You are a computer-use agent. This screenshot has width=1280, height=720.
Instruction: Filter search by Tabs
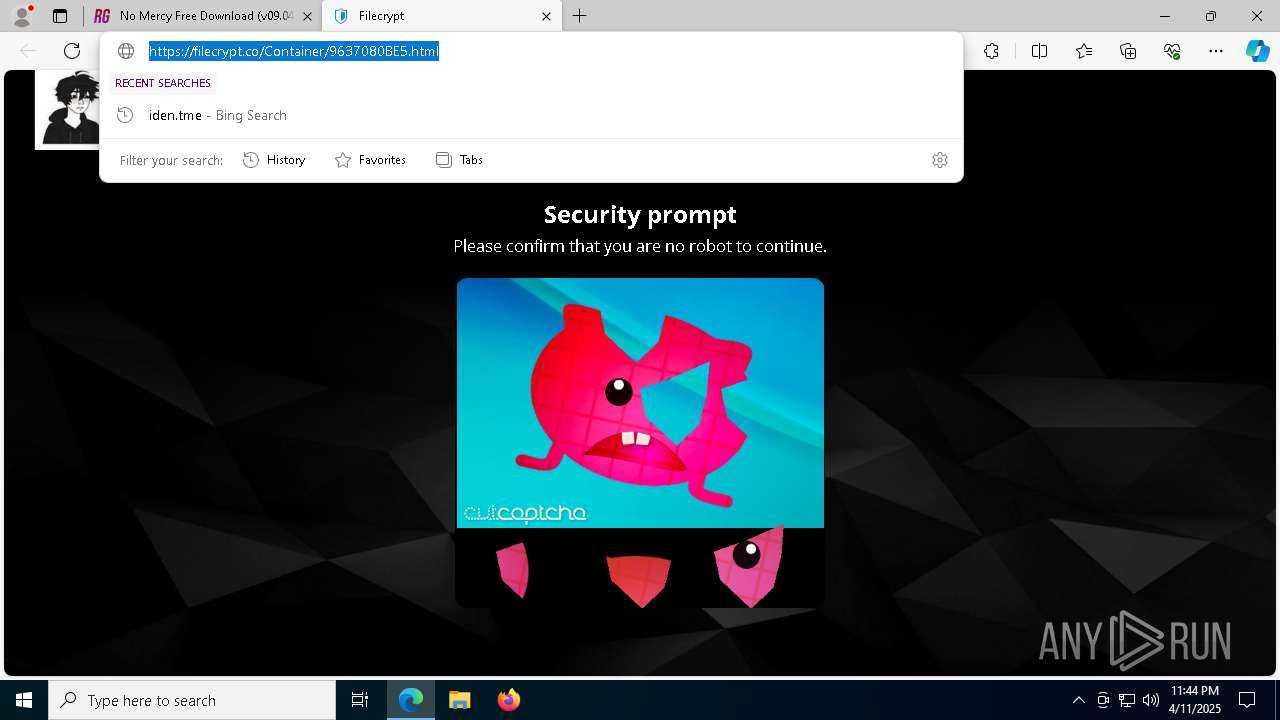coord(459,160)
